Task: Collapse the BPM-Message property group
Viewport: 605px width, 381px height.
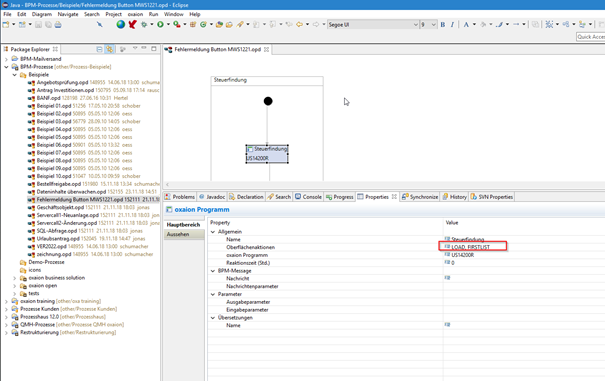Action: (213, 271)
